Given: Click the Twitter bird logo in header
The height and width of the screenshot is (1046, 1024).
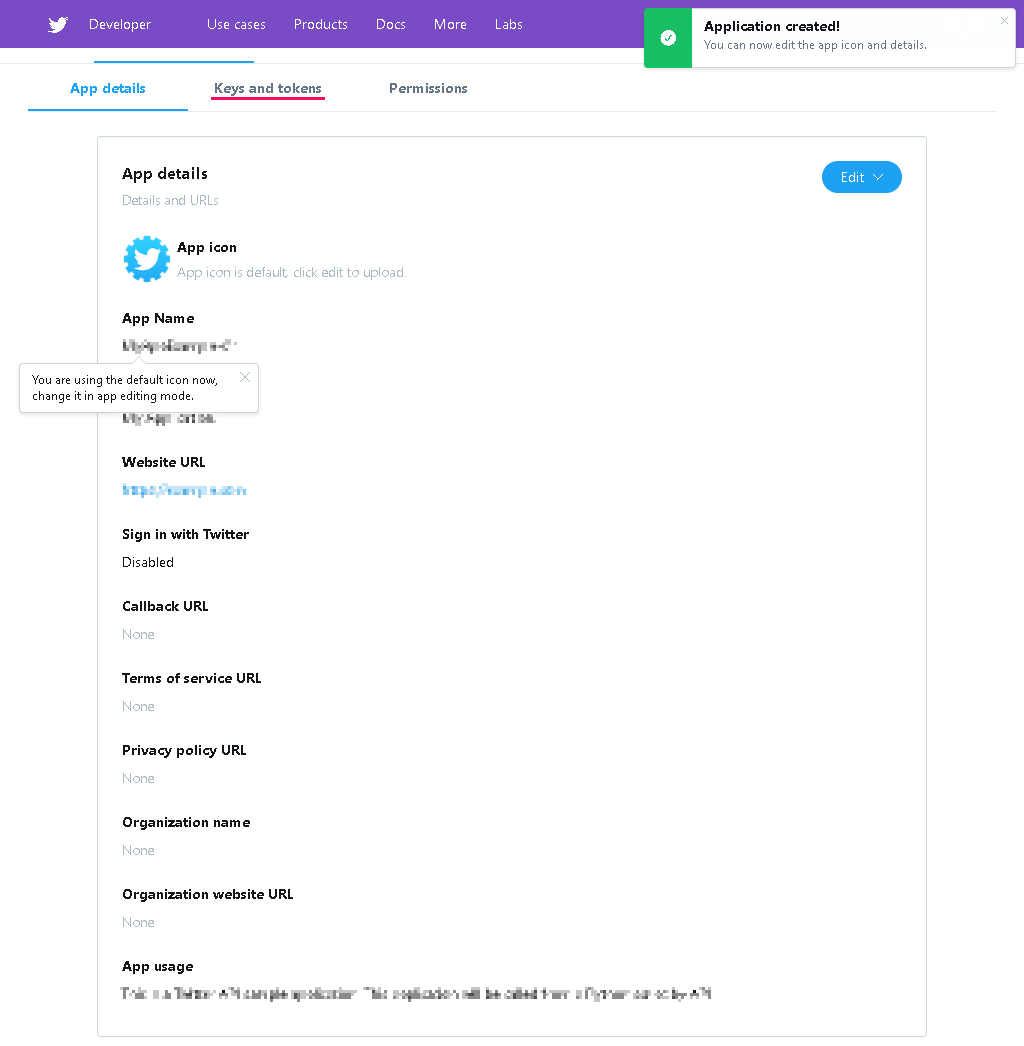Looking at the screenshot, I should tap(58, 25).
